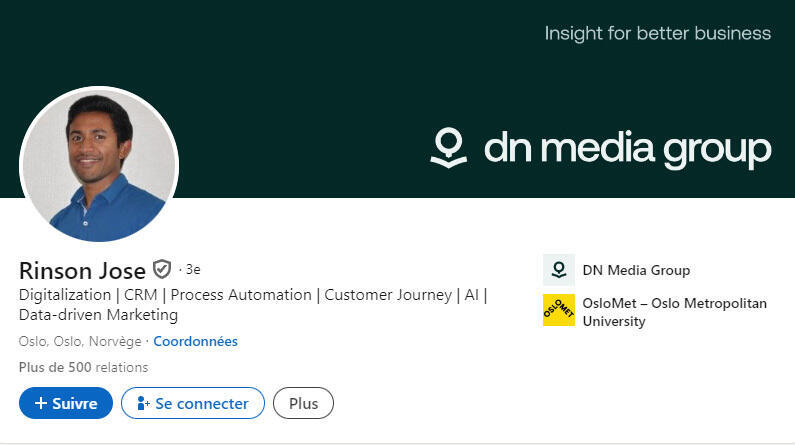The height and width of the screenshot is (445, 795).
Task: Open the Coordonnées contact info link
Action: coord(195,341)
